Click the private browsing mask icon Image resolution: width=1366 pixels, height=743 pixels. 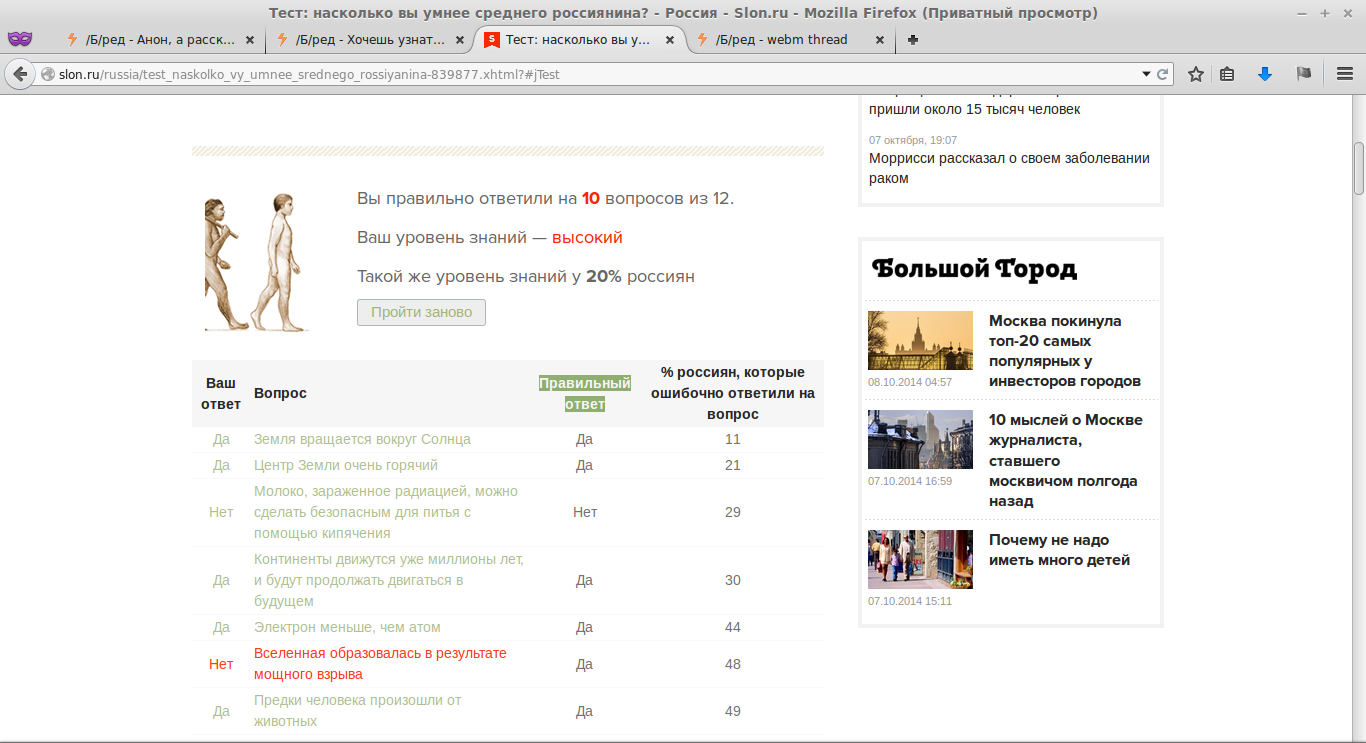point(20,39)
